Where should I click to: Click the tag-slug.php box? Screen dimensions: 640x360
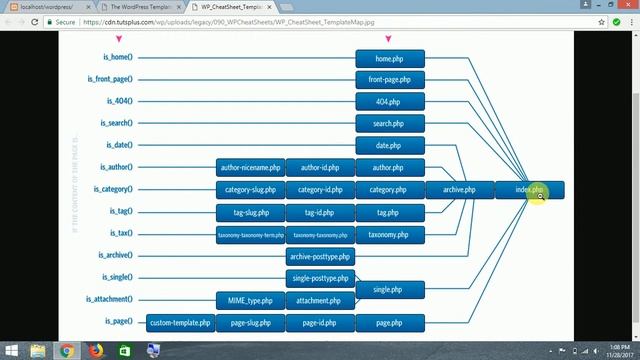[250, 213]
